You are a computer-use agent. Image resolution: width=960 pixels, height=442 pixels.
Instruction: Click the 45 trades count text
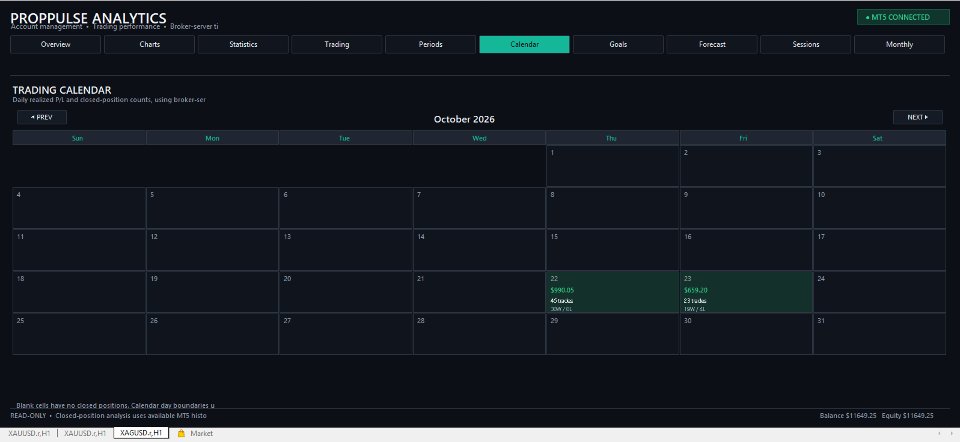pos(561,301)
